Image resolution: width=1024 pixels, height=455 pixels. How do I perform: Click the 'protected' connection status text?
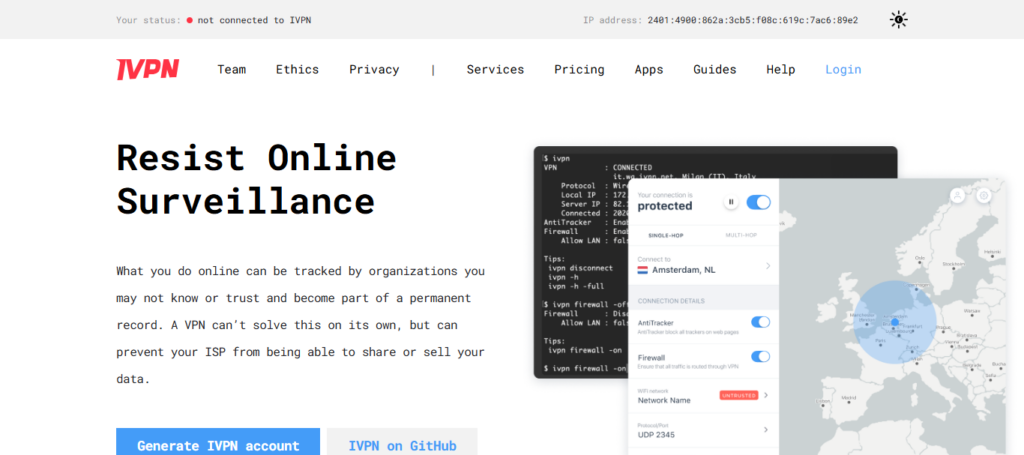pos(664,206)
